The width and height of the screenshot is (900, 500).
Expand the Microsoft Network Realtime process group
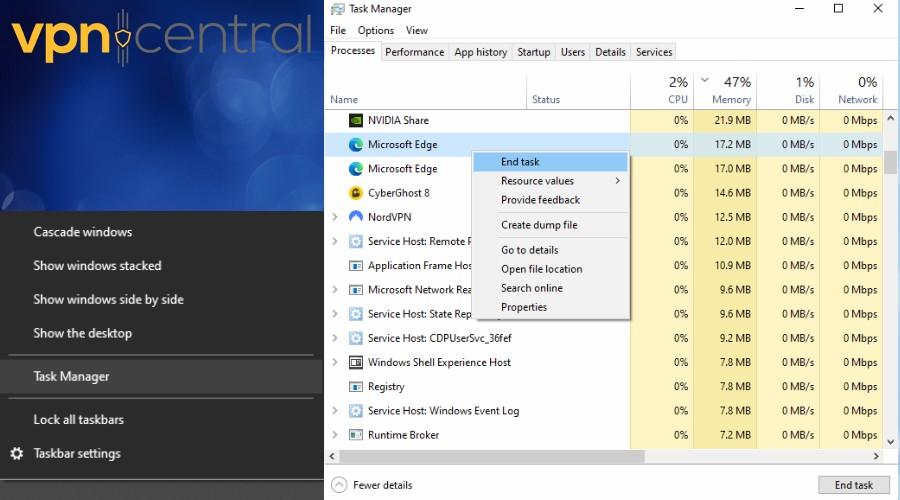(x=335, y=290)
